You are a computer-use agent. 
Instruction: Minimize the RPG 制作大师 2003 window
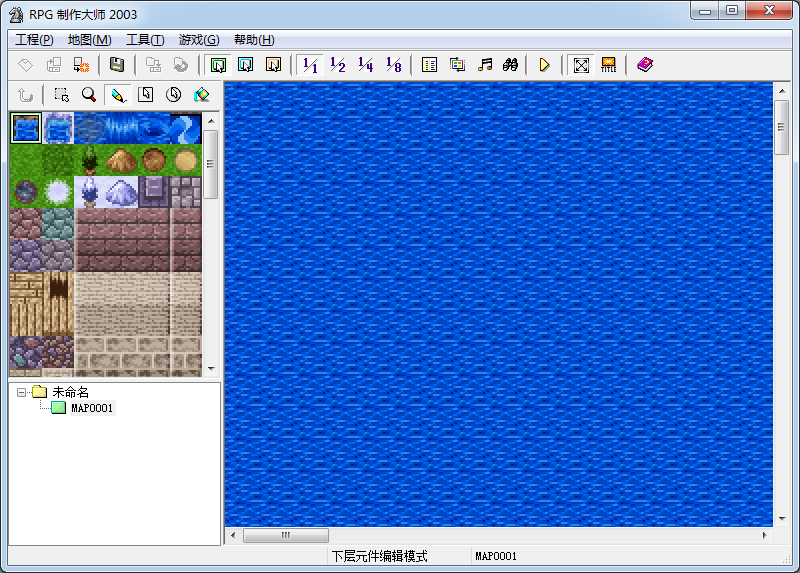point(705,10)
